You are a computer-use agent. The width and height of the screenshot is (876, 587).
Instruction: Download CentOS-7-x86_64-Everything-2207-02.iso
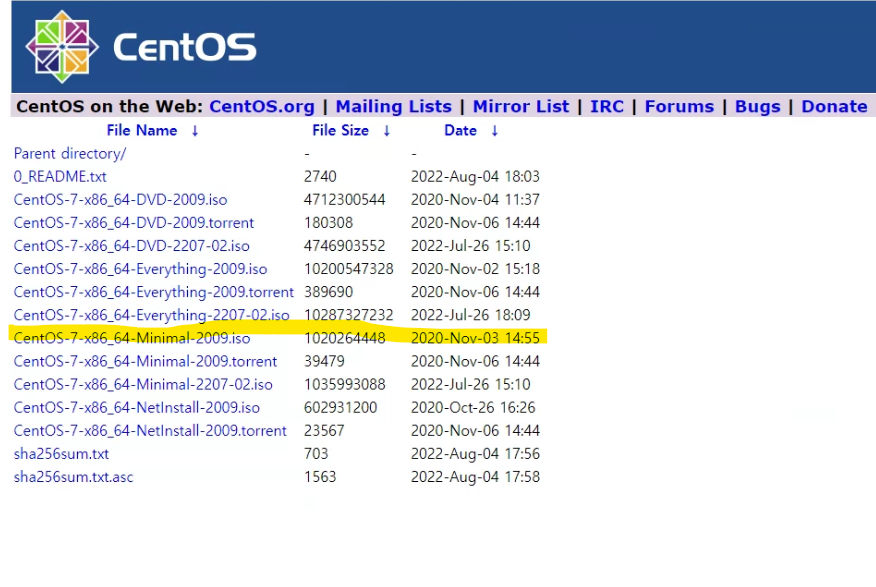point(151,315)
